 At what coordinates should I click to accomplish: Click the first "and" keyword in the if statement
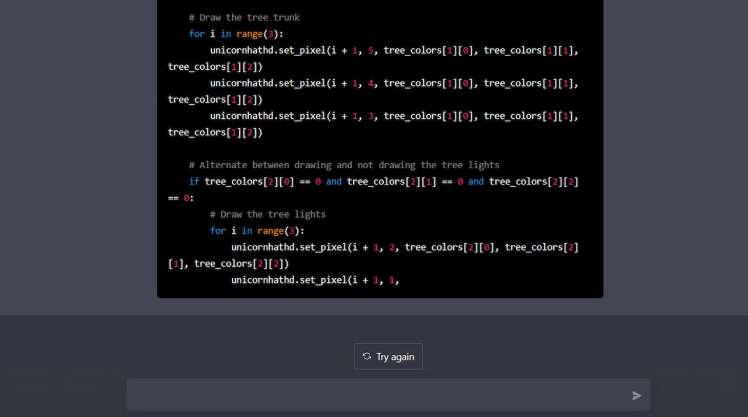pyautogui.click(x=334, y=181)
